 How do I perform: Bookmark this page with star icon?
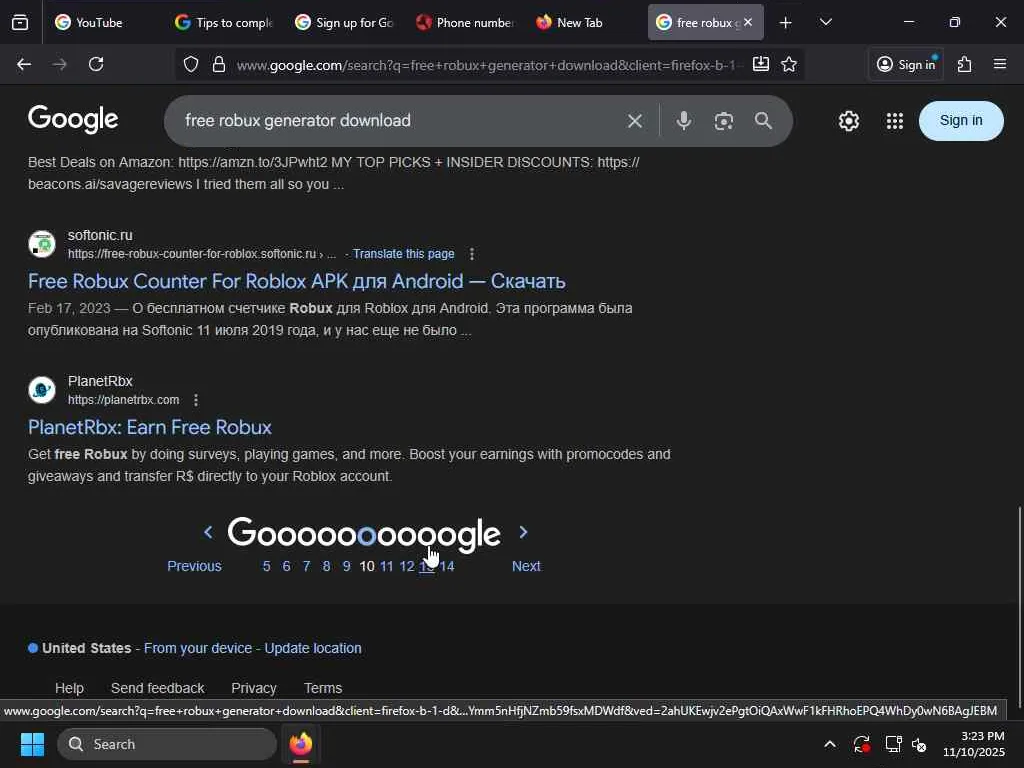pyautogui.click(x=789, y=64)
